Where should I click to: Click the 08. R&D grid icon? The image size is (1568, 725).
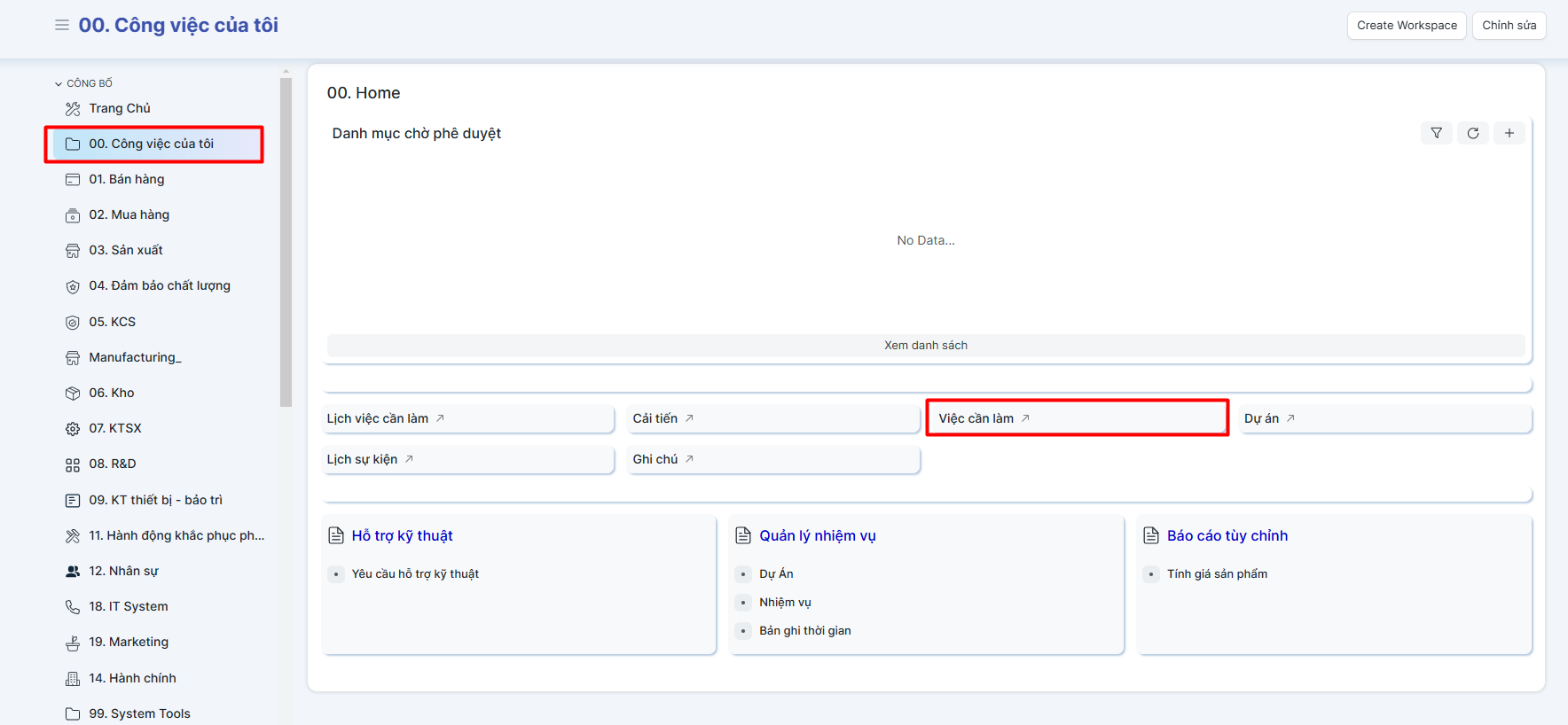point(73,464)
